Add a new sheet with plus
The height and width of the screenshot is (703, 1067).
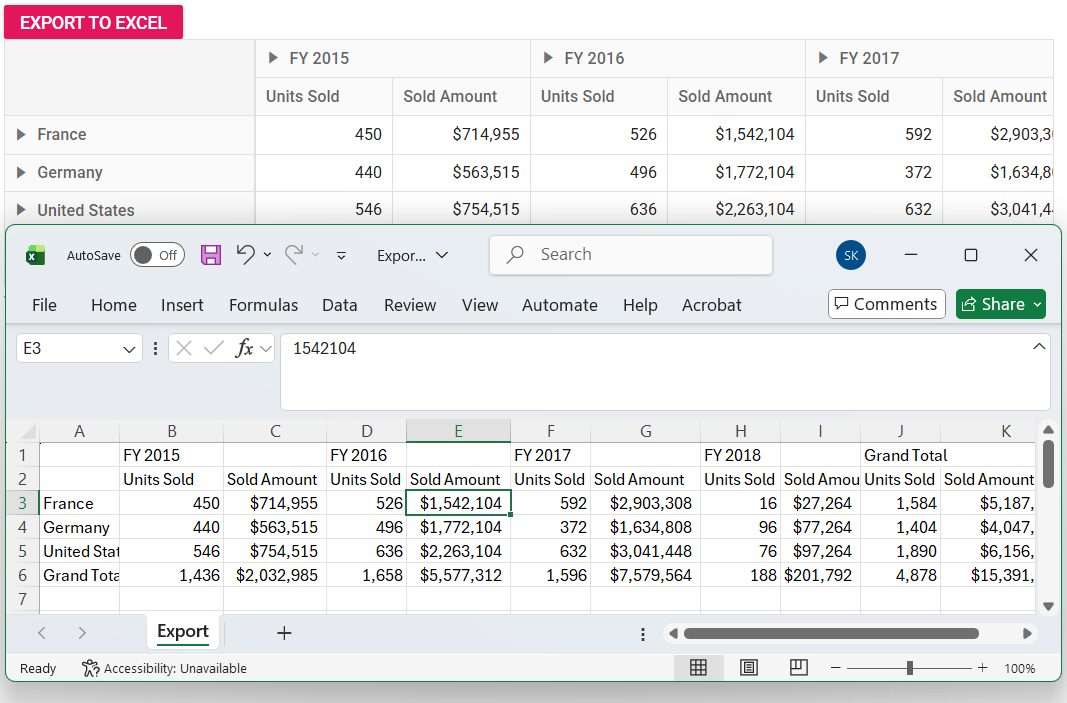[x=284, y=633]
